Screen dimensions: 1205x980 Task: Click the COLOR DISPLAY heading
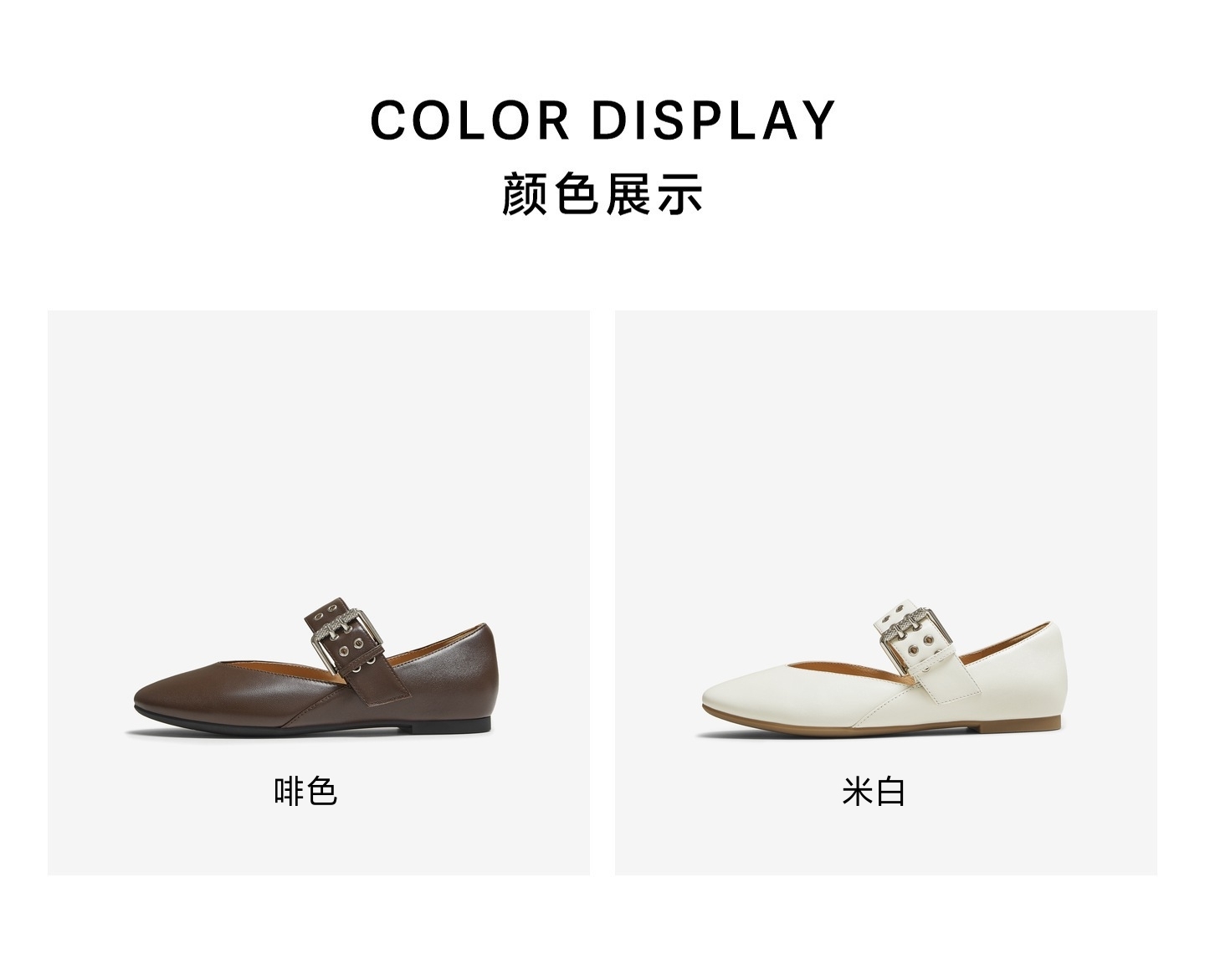point(602,120)
